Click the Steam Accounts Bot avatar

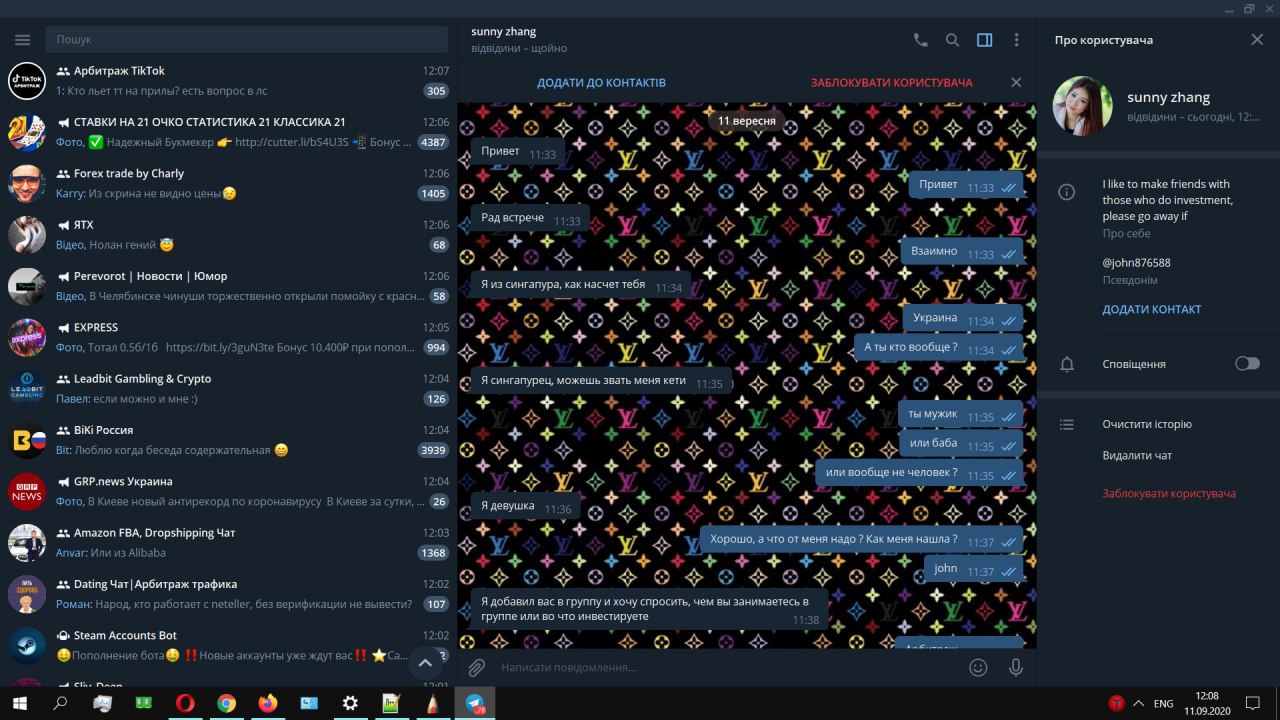point(27,645)
